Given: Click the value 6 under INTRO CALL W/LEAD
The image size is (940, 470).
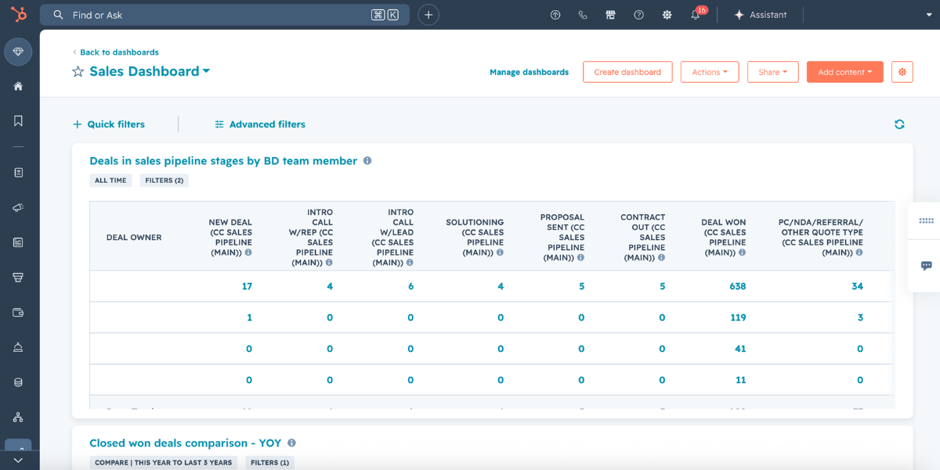Looking at the screenshot, I should coord(411,287).
